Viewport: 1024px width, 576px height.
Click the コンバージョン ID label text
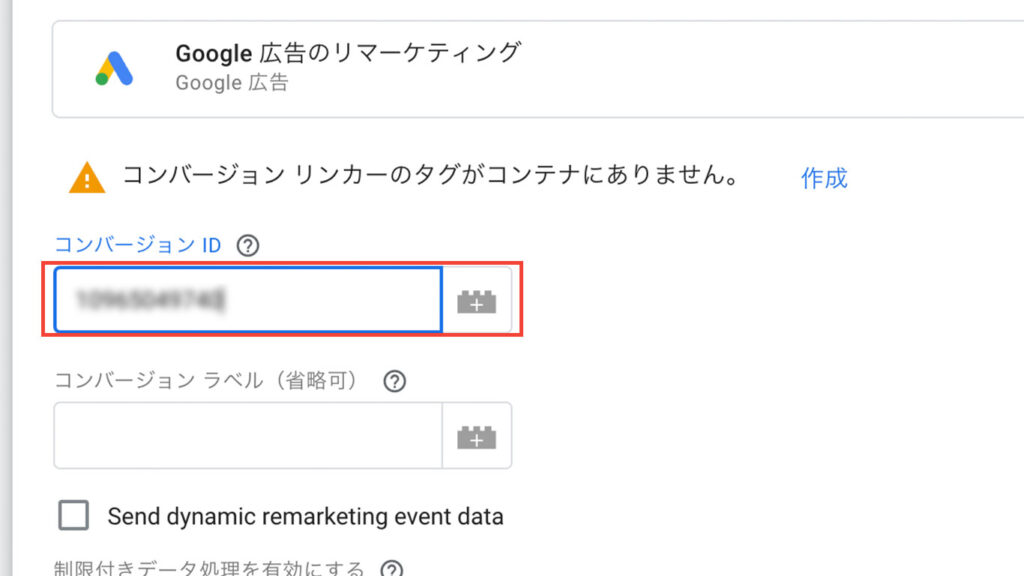tap(138, 245)
